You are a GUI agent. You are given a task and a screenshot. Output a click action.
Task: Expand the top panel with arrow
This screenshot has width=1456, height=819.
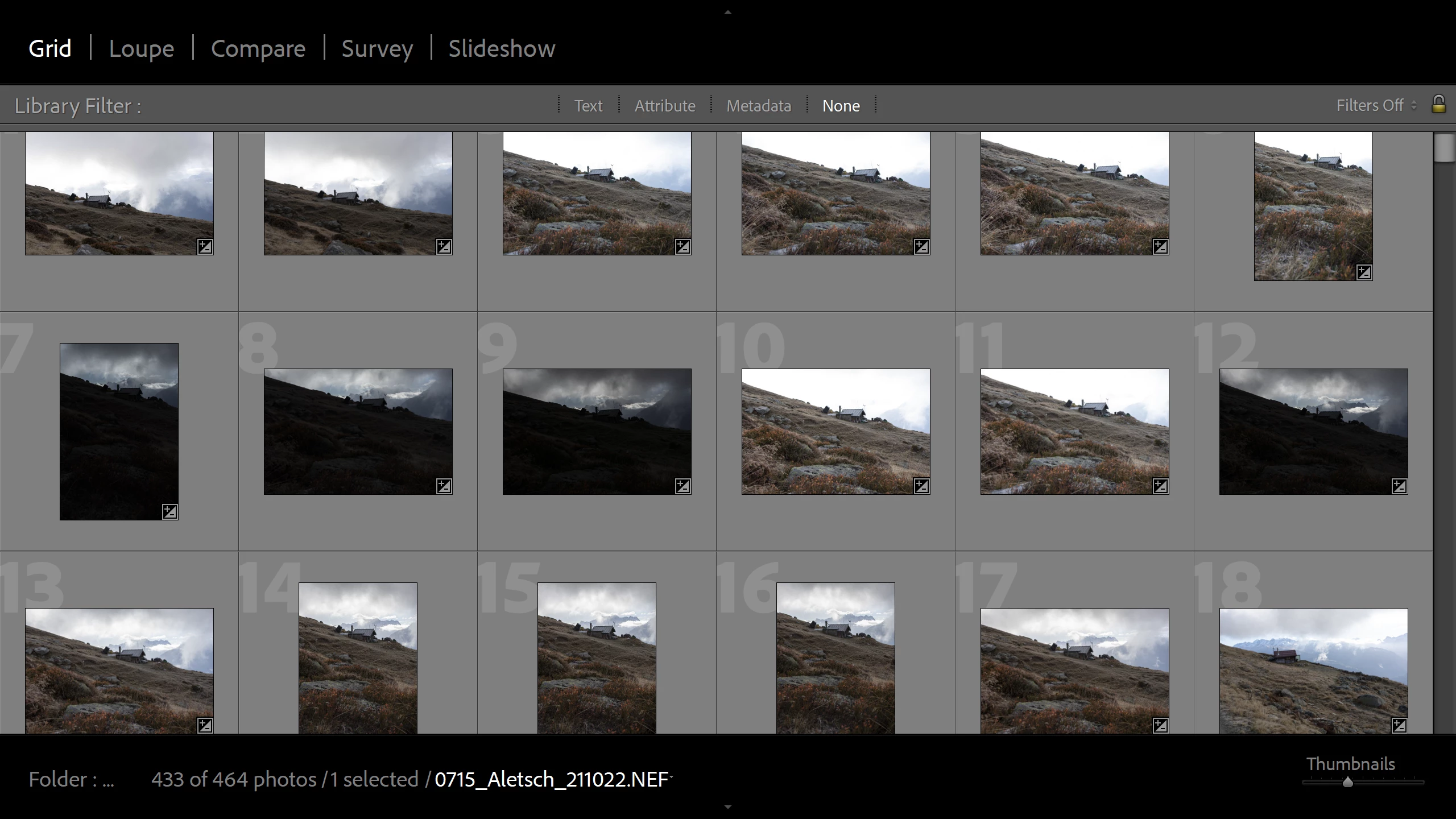coord(727,12)
